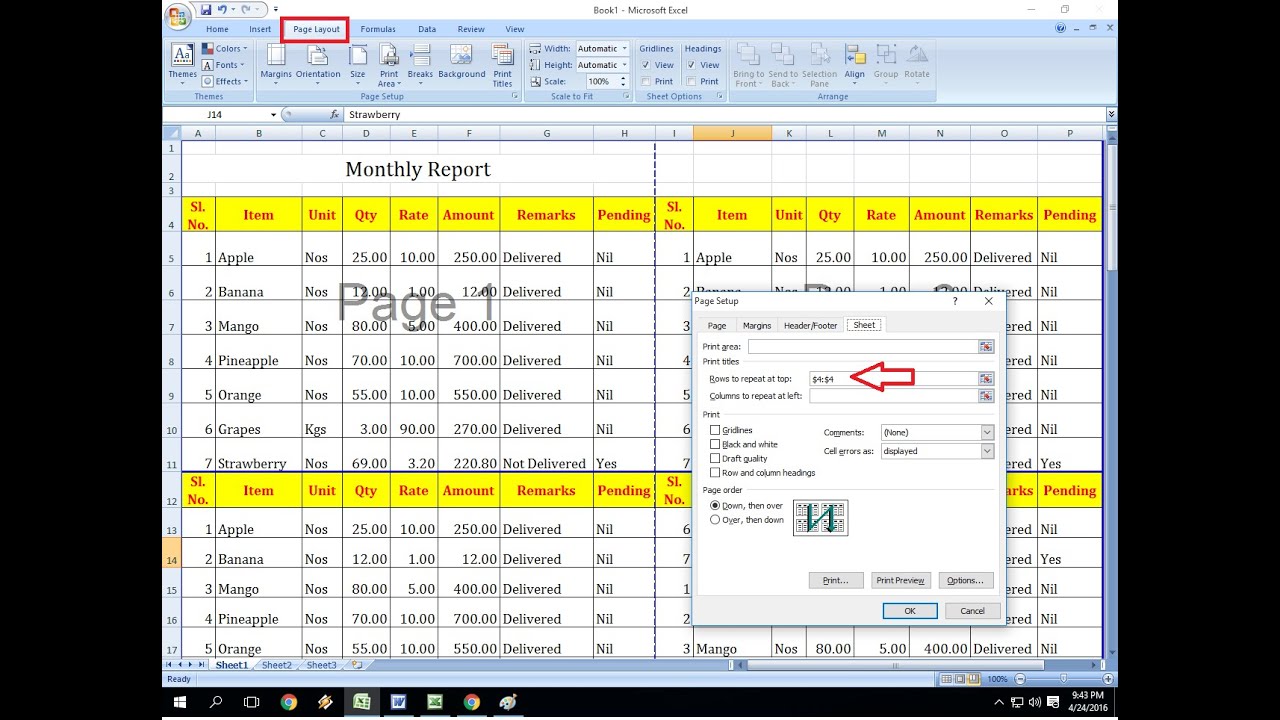Viewport: 1280px width, 720px height.
Task: Open the Breaks menu
Action: (420, 64)
